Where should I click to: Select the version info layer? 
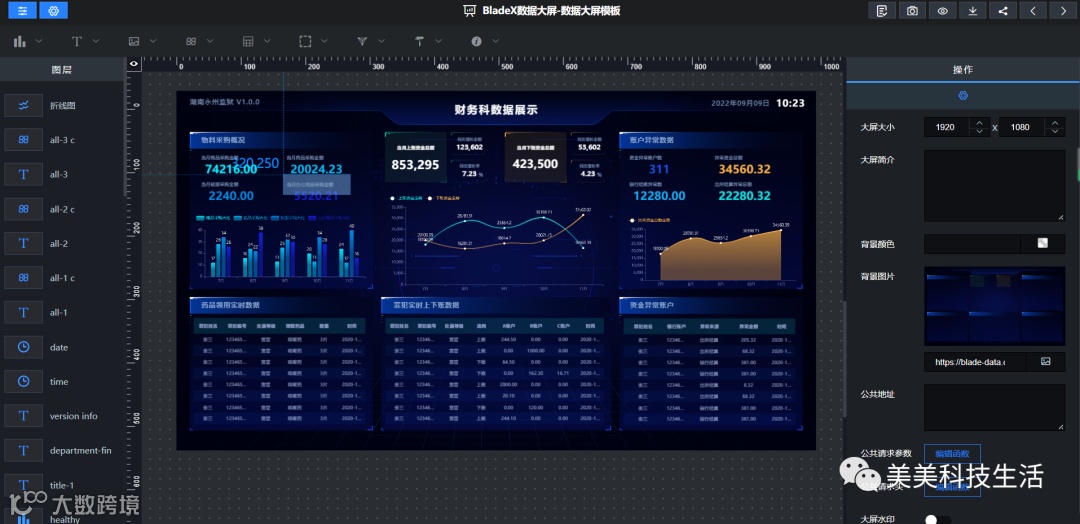click(x=62, y=416)
